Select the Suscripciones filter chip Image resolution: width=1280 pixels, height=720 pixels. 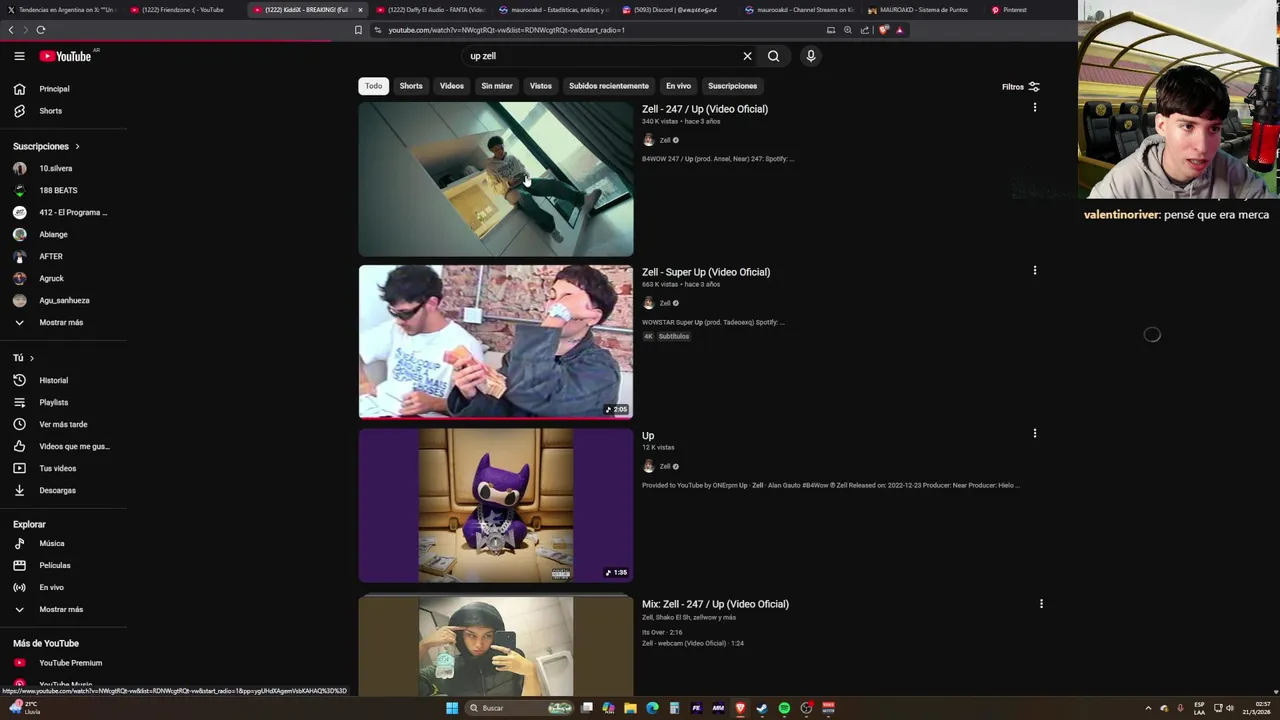733,86
